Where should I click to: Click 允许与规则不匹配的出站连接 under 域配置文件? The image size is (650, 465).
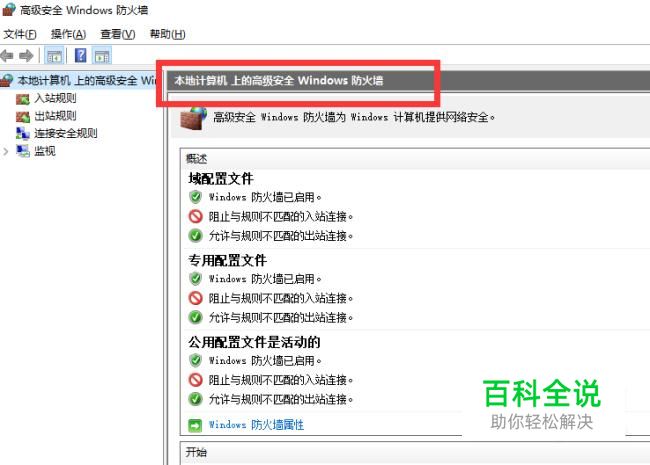(281, 236)
